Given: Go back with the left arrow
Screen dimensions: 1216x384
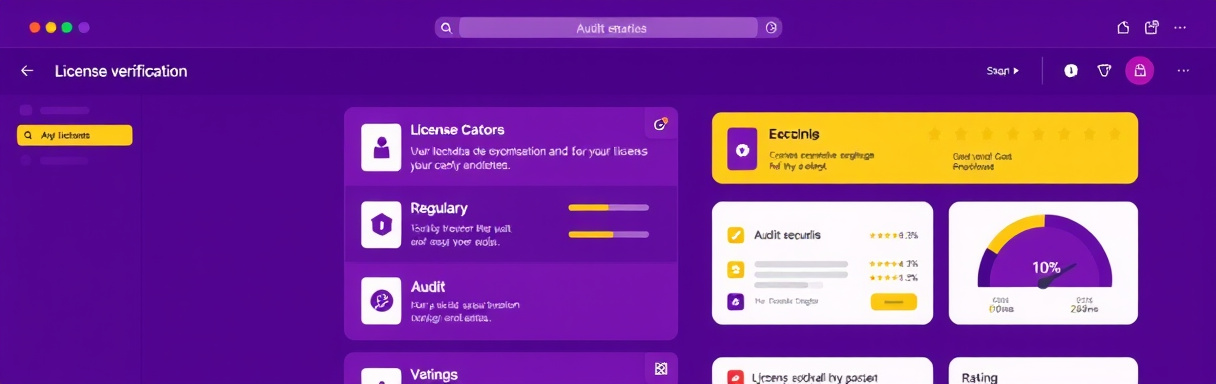Looking at the screenshot, I should (27, 71).
